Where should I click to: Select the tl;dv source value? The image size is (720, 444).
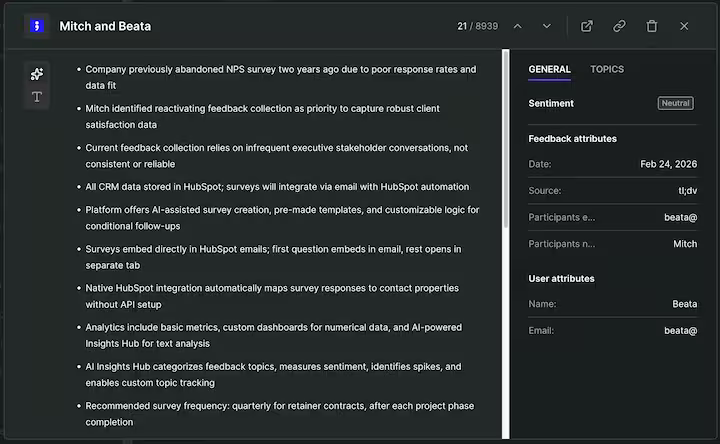tap(687, 191)
